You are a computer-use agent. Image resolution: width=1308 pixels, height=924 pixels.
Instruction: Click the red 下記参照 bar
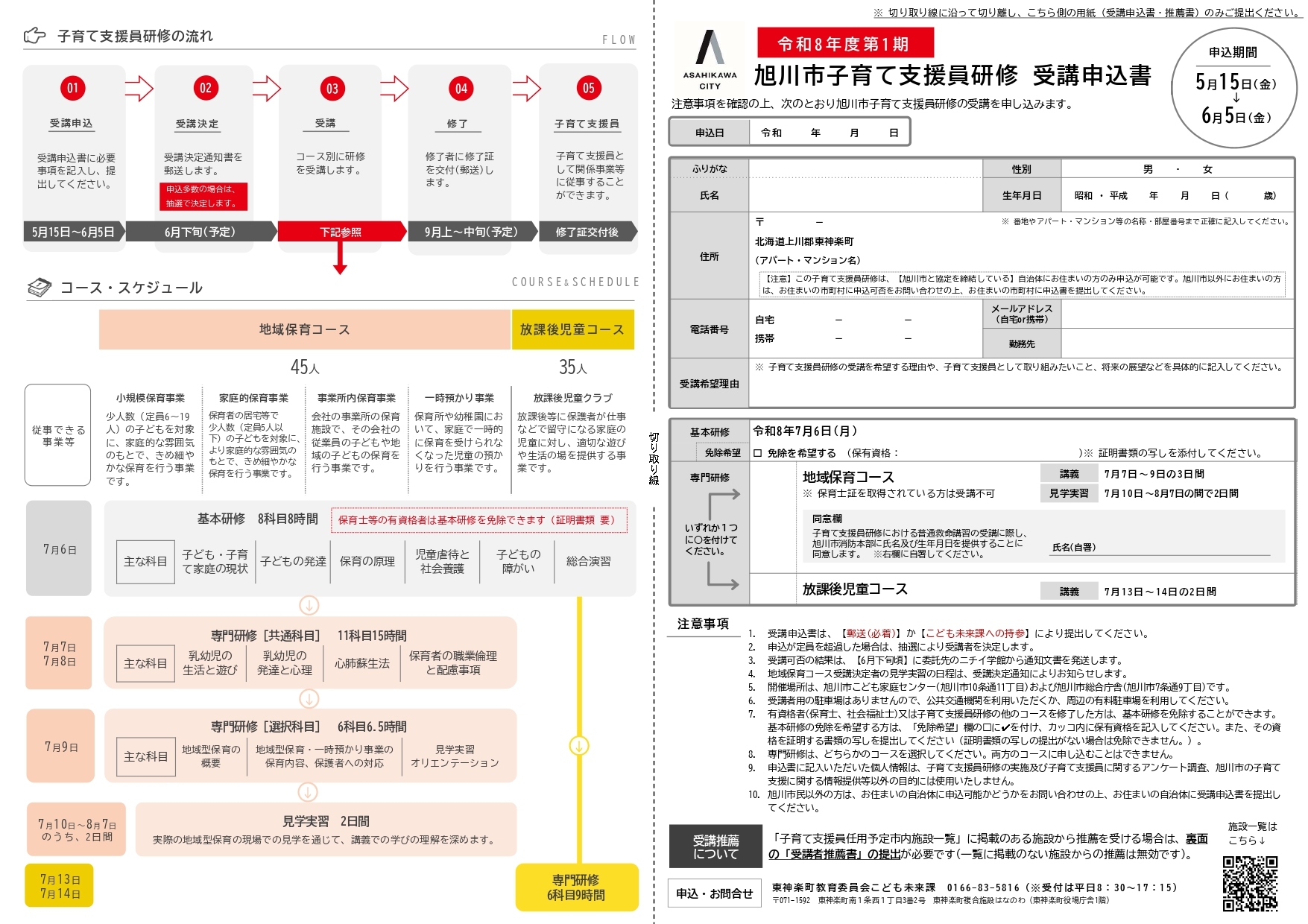pos(341,232)
